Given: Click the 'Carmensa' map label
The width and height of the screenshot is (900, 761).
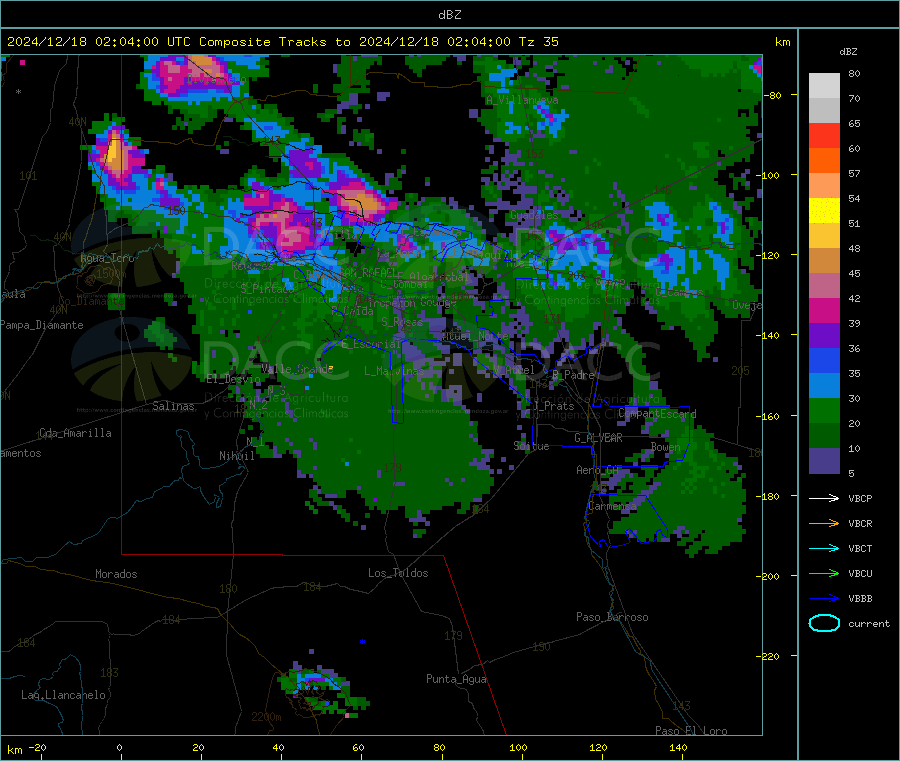Looking at the screenshot, I should tap(612, 506).
